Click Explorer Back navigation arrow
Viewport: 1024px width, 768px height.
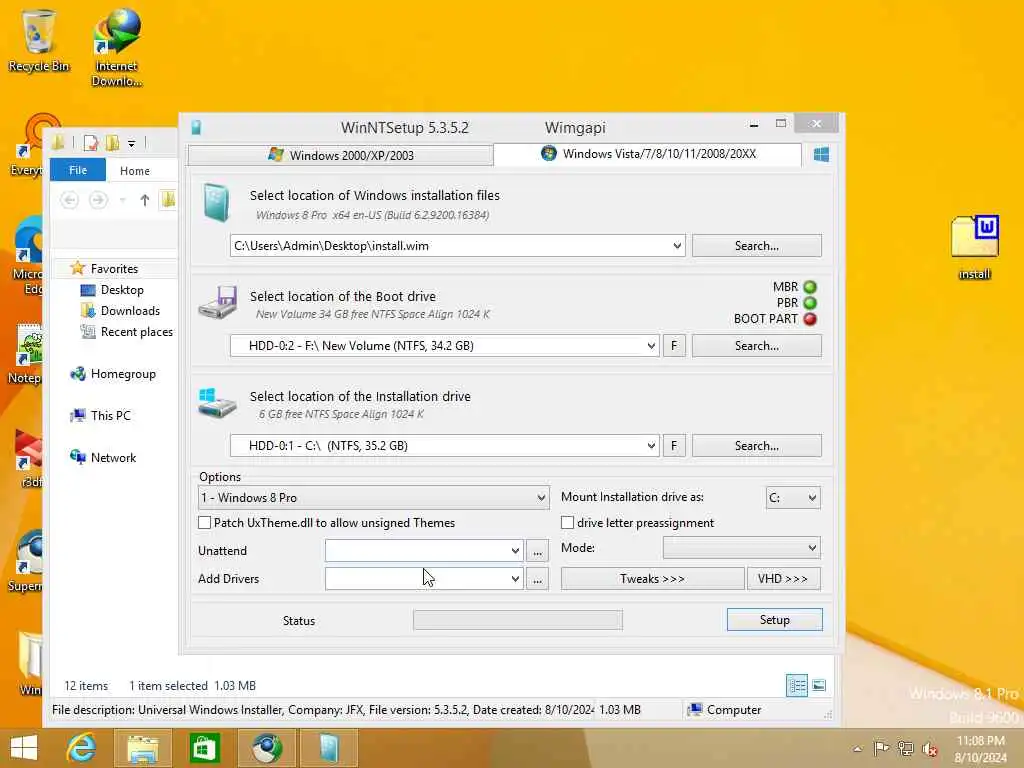pyautogui.click(x=69, y=200)
